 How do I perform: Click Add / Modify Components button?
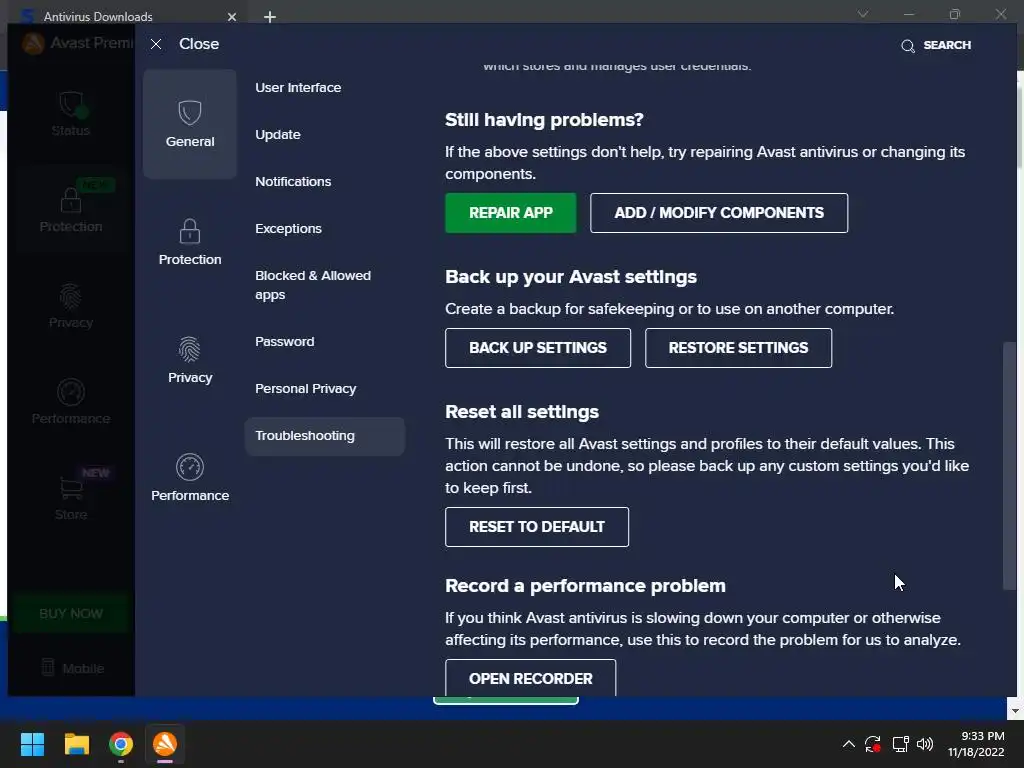point(719,213)
